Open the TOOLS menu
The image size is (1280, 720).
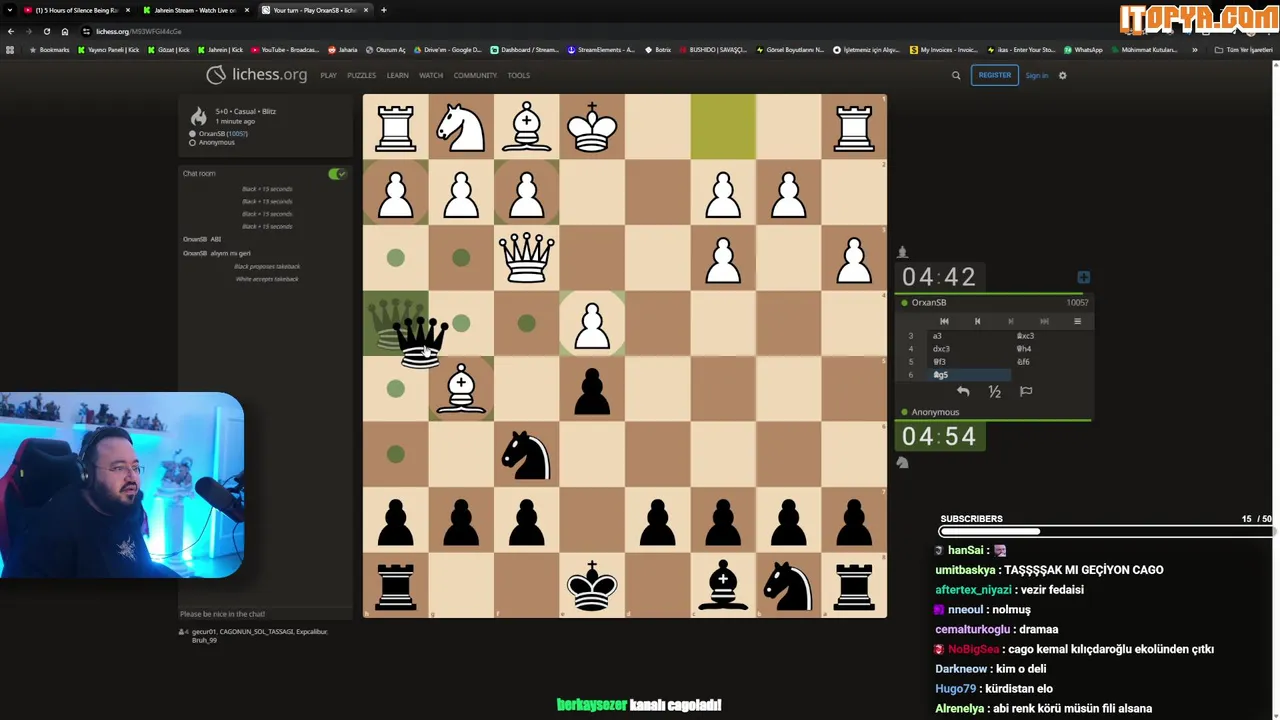[518, 75]
